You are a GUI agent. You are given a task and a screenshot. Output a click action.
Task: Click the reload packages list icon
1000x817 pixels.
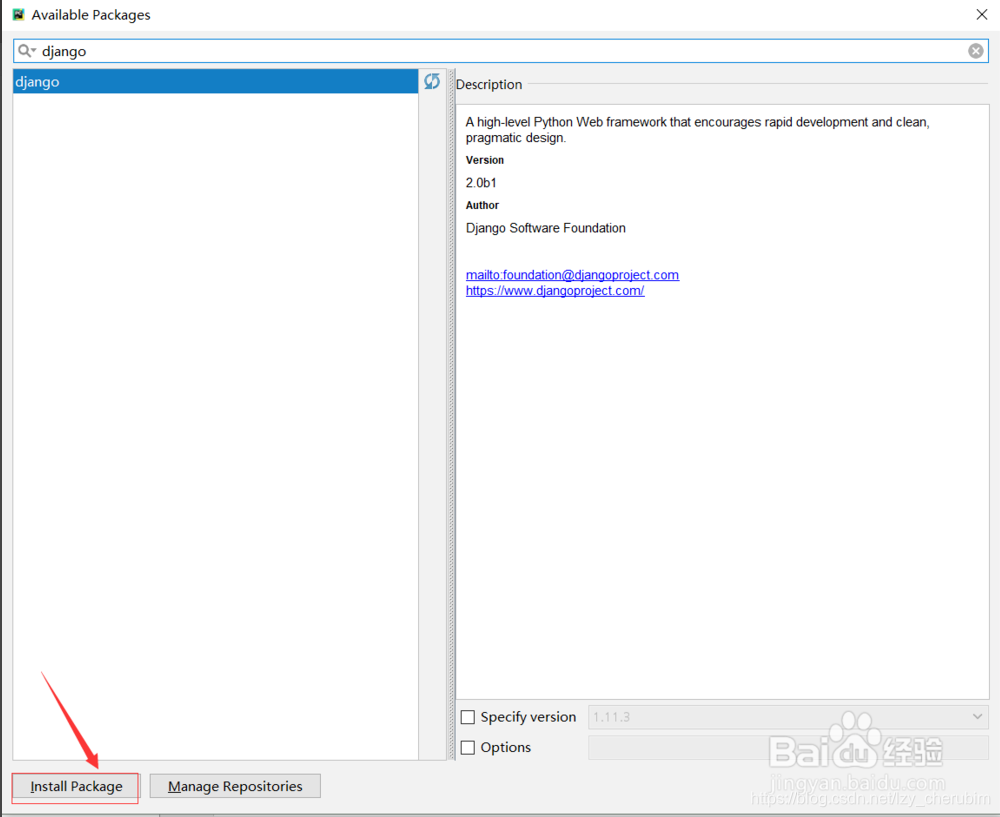pyautogui.click(x=432, y=81)
